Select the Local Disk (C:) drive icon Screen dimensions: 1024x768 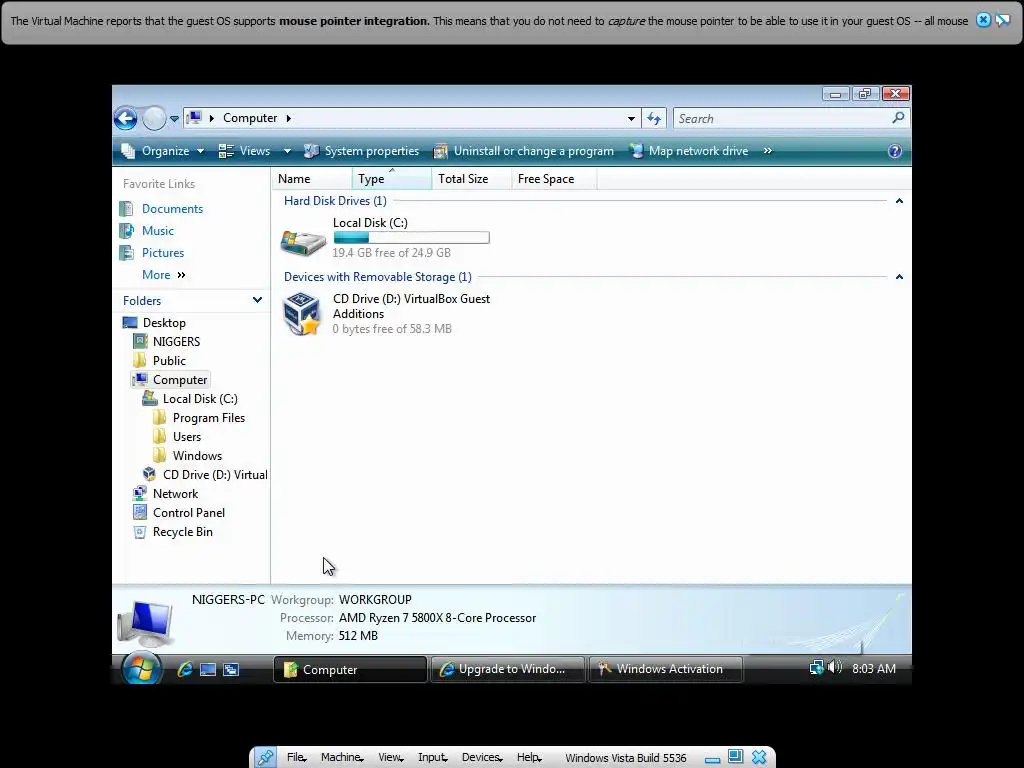coord(303,242)
